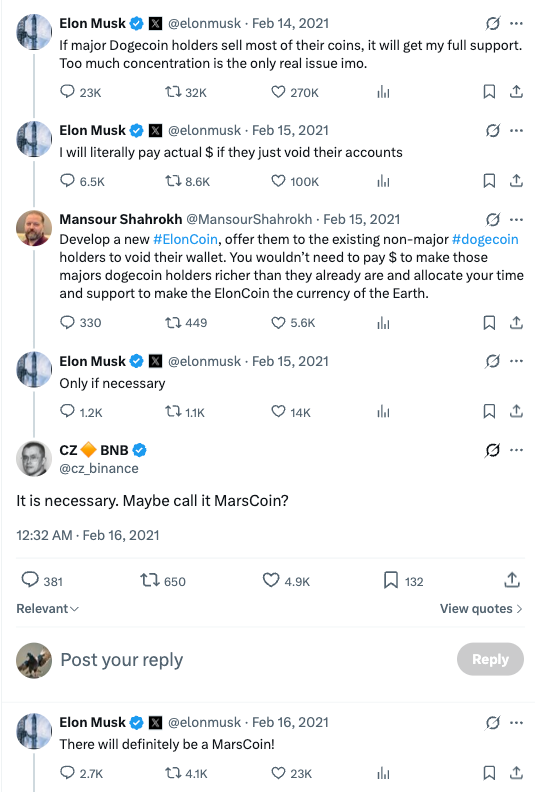Click the 'Post your reply' text field
The height and width of the screenshot is (792, 535).
(253, 660)
